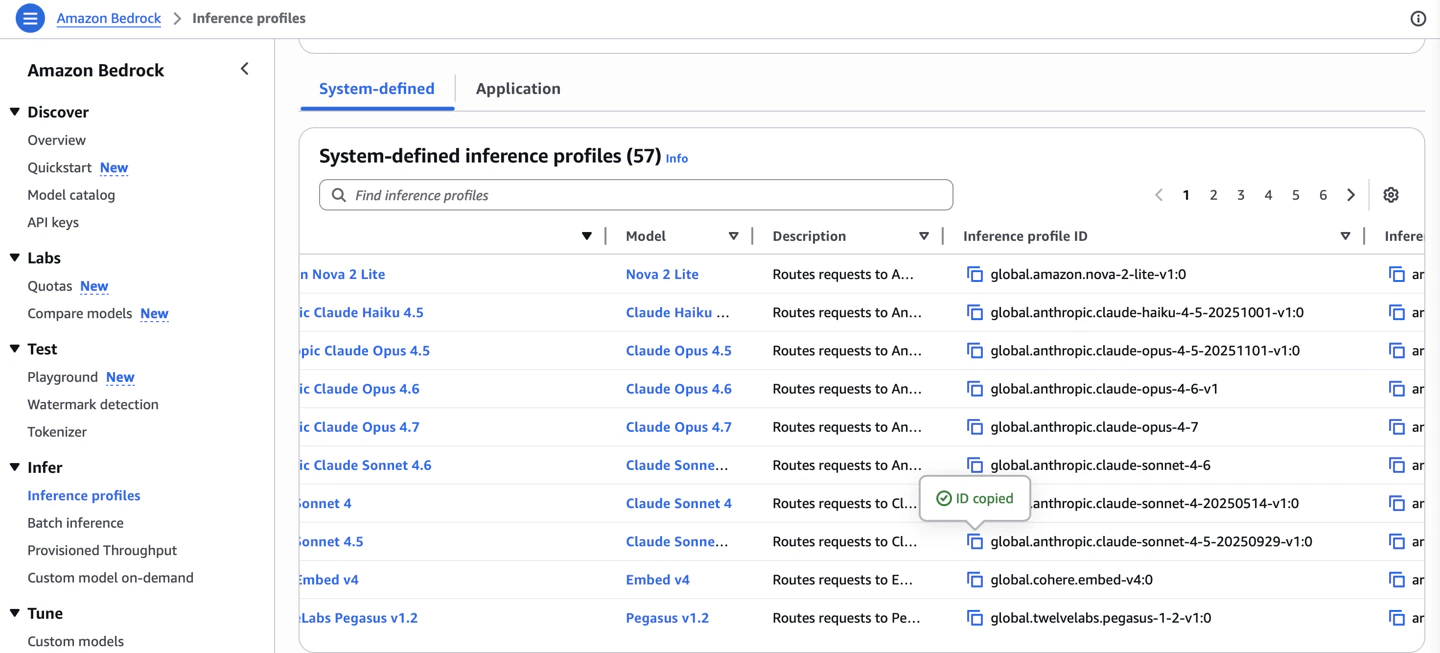Copy the claude-opus-4-6-v1 profile ID

click(975, 388)
